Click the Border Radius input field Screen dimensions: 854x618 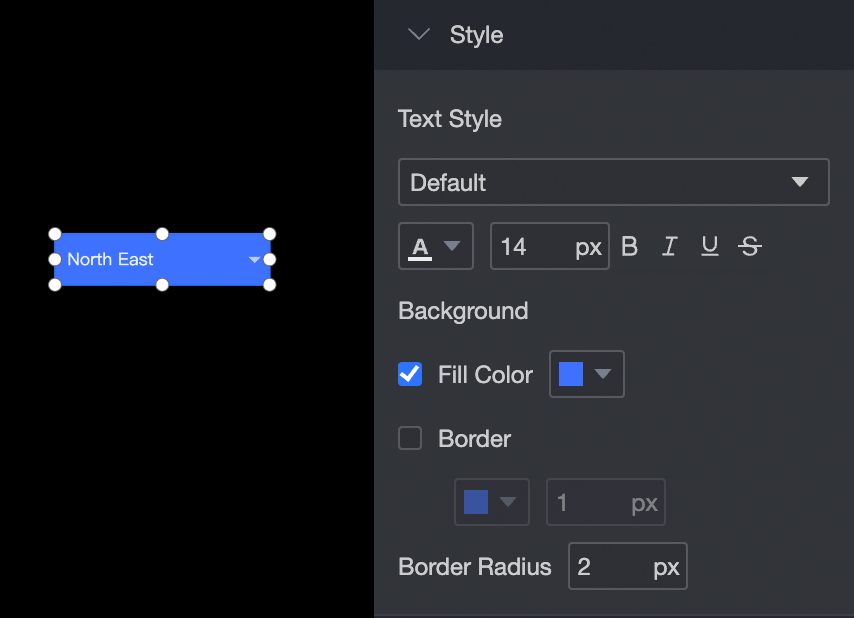(x=610, y=567)
